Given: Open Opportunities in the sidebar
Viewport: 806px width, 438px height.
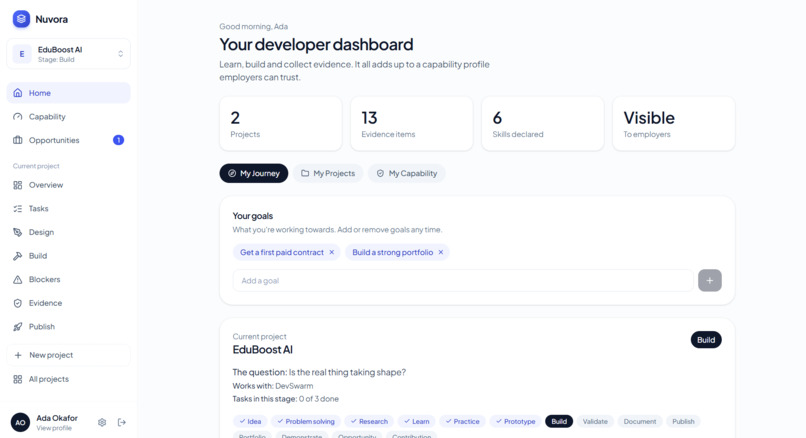Looking at the screenshot, I should pos(68,140).
